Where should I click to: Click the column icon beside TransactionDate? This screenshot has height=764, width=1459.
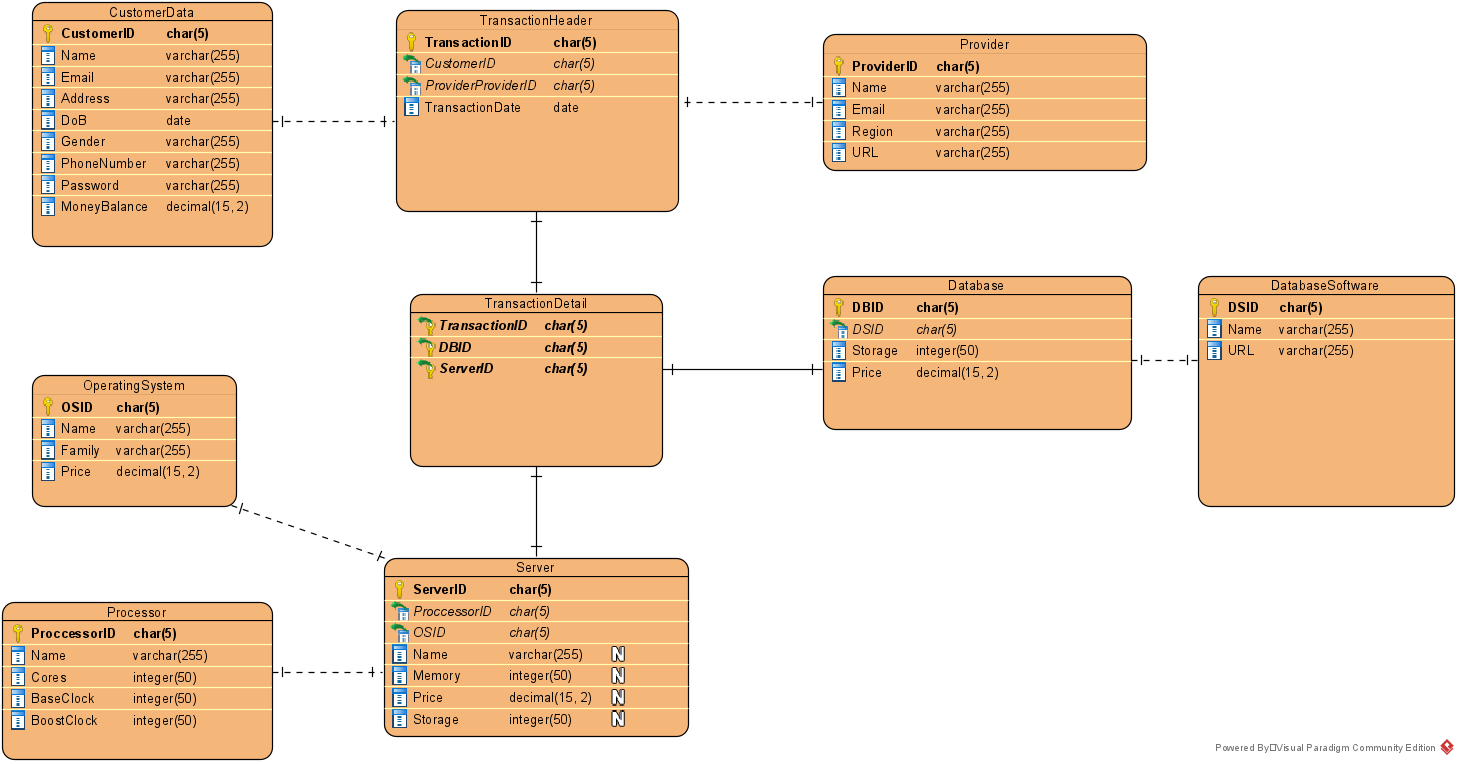(x=411, y=107)
